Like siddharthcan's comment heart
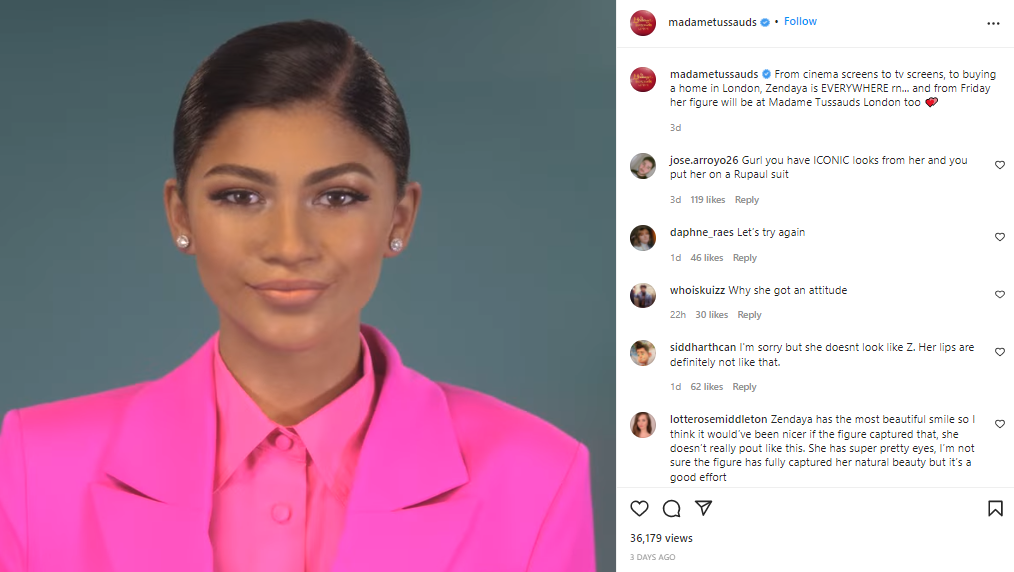 pos(1000,352)
